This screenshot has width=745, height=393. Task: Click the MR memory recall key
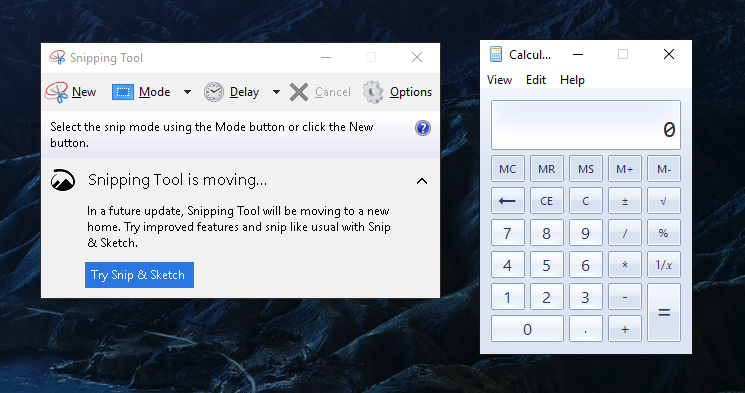click(547, 169)
